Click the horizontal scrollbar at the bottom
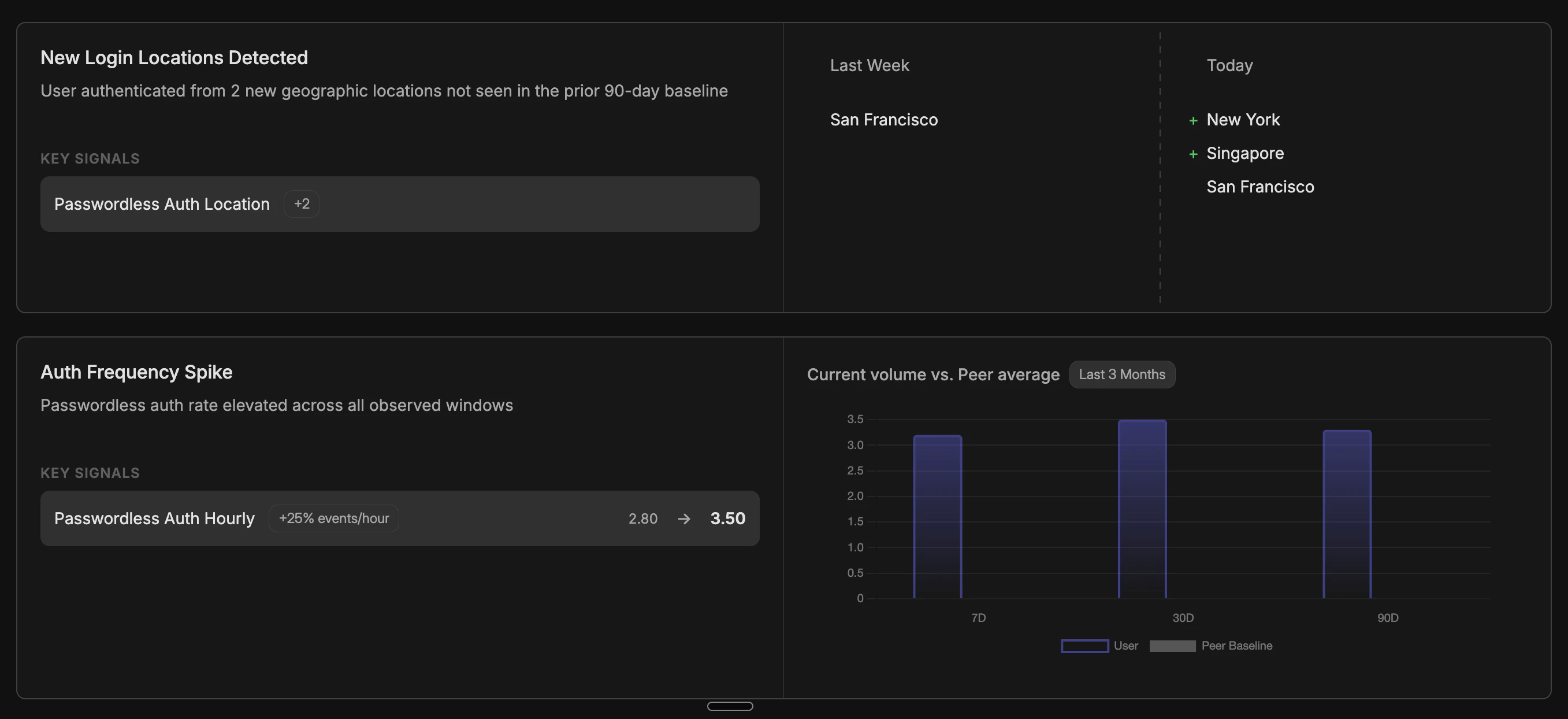The height and width of the screenshot is (719, 1568). click(730, 706)
